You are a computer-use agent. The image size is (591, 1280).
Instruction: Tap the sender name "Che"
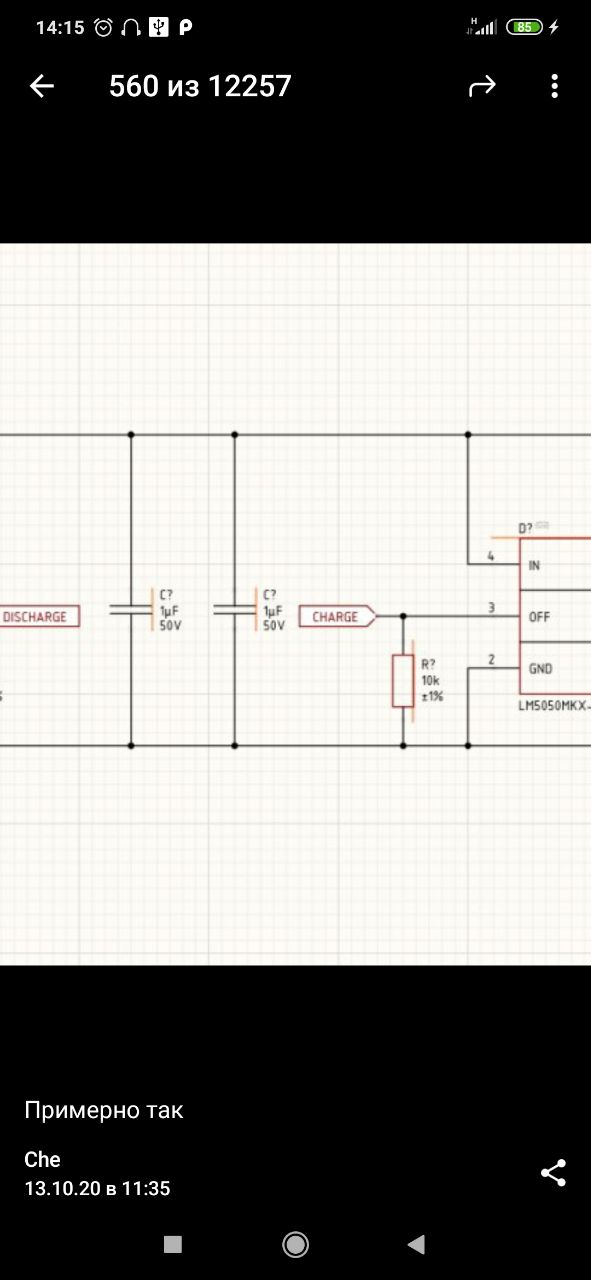coord(42,1159)
